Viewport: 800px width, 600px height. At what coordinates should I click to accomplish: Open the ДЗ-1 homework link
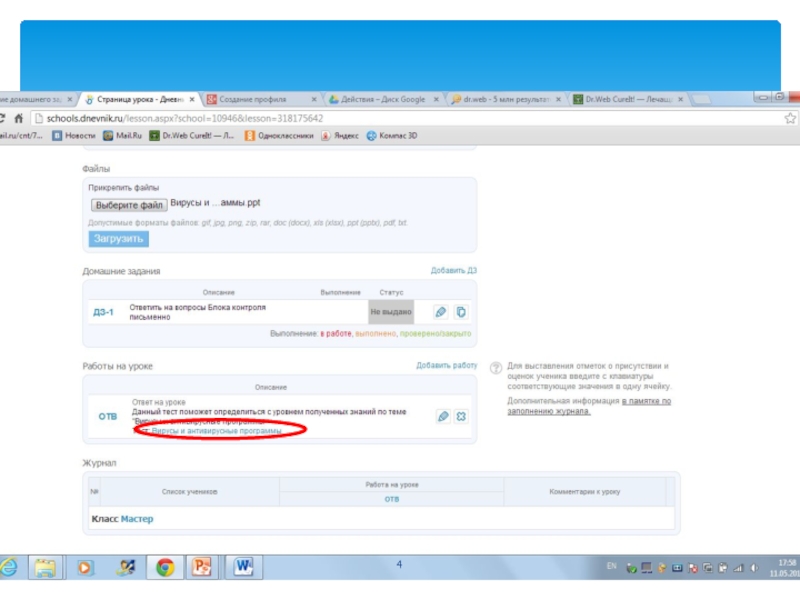click(103, 312)
